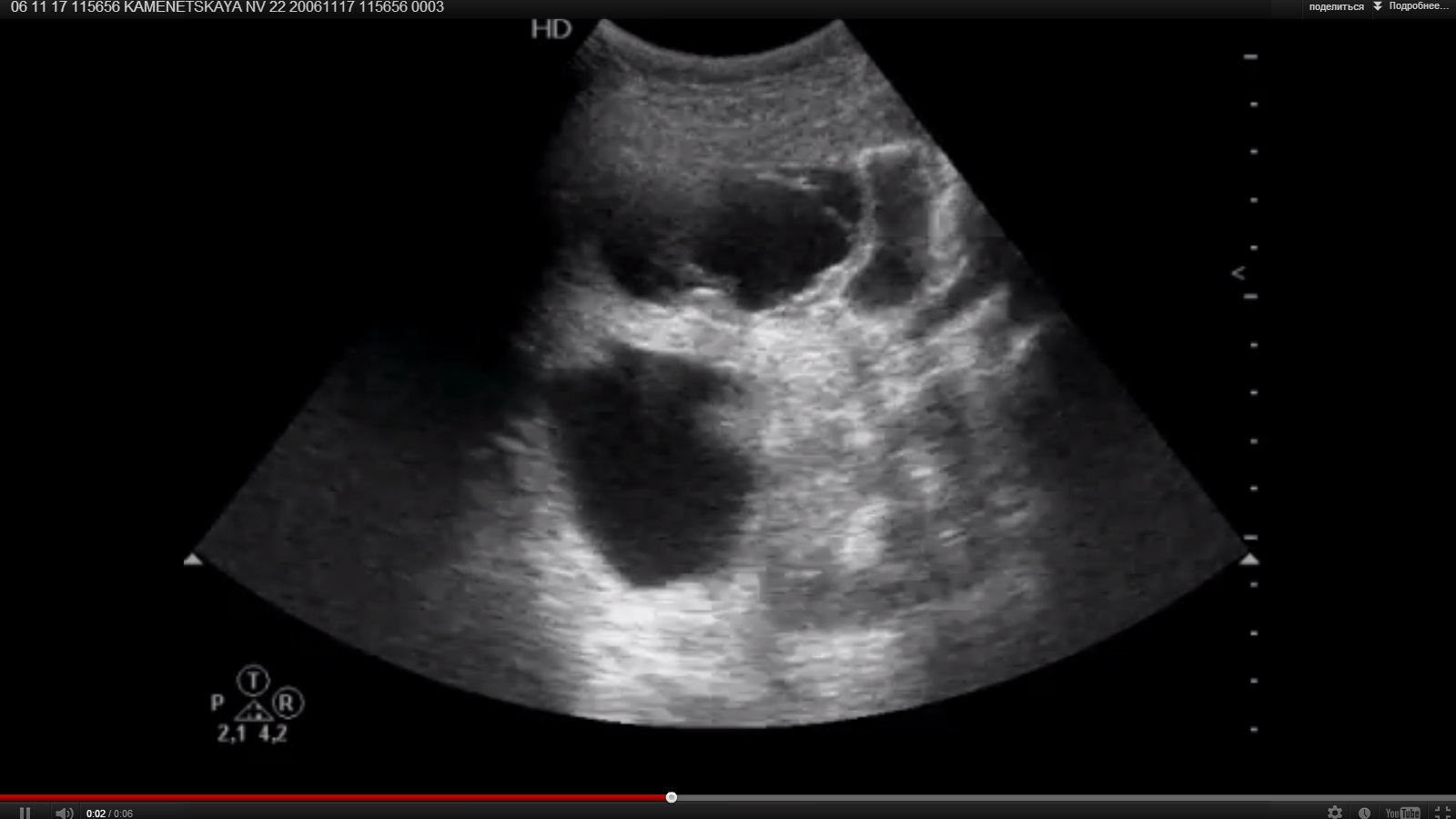The image size is (1456, 819).
Task: Click the поделиться share button
Action: tap(1336, 6)
